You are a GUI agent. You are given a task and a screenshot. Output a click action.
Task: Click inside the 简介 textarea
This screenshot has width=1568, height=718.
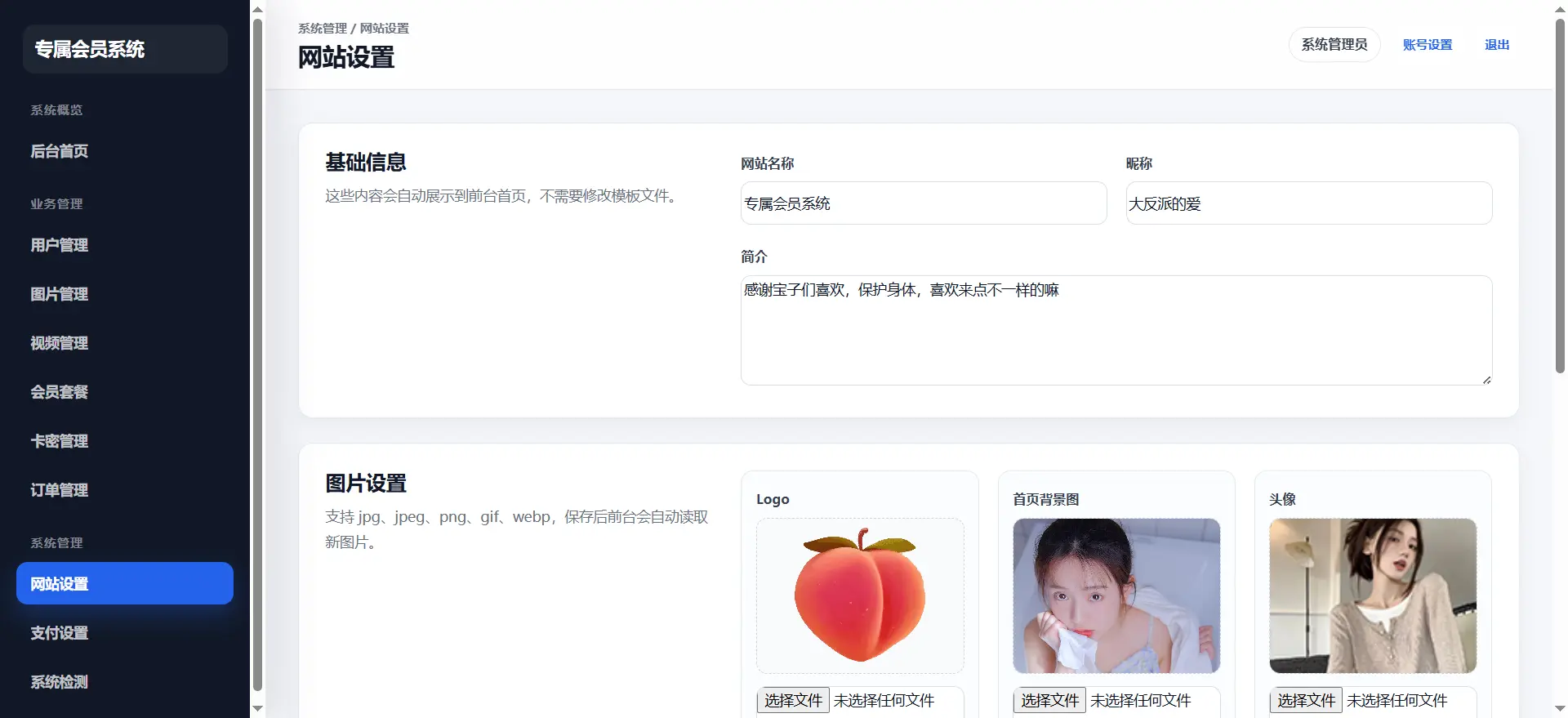point(1116,330)
